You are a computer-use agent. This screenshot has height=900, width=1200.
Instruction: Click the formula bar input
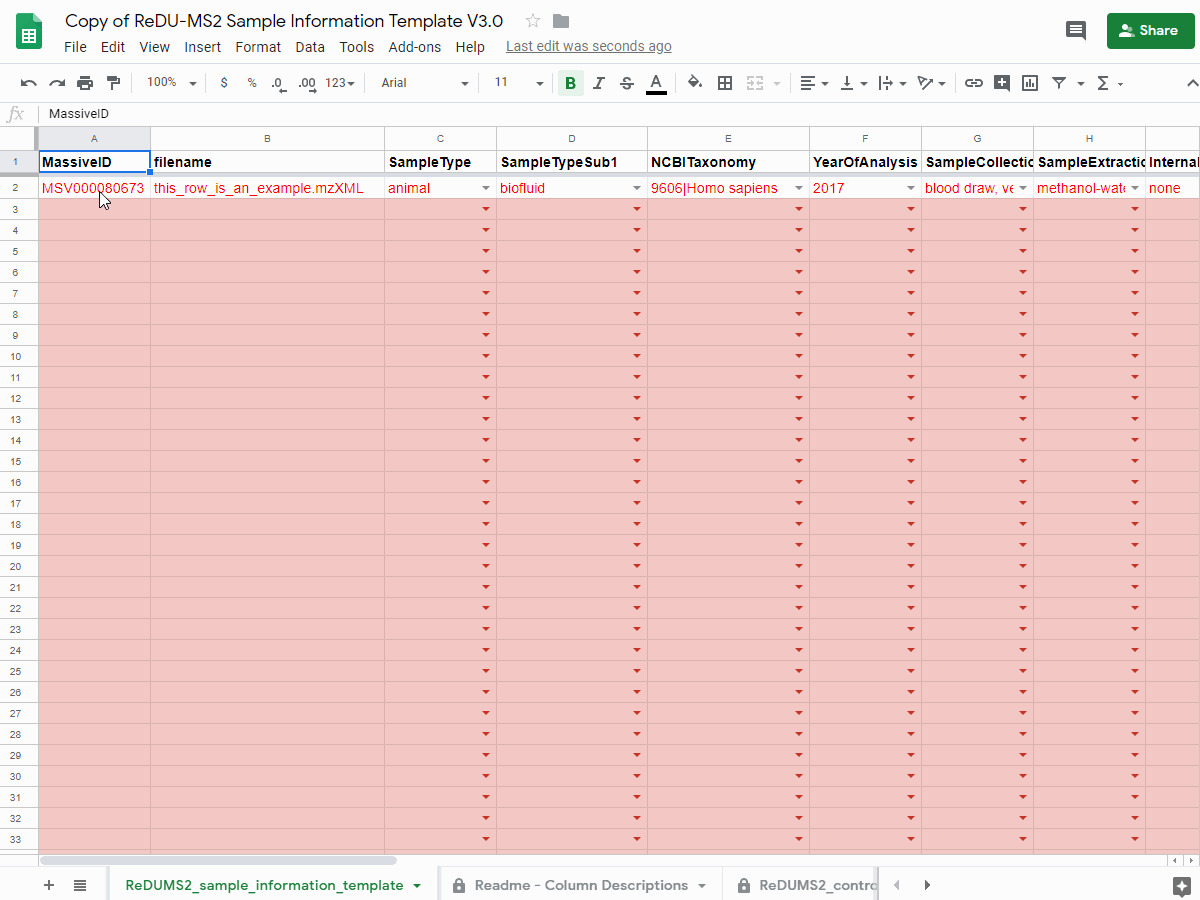click(x=620, y=114)
